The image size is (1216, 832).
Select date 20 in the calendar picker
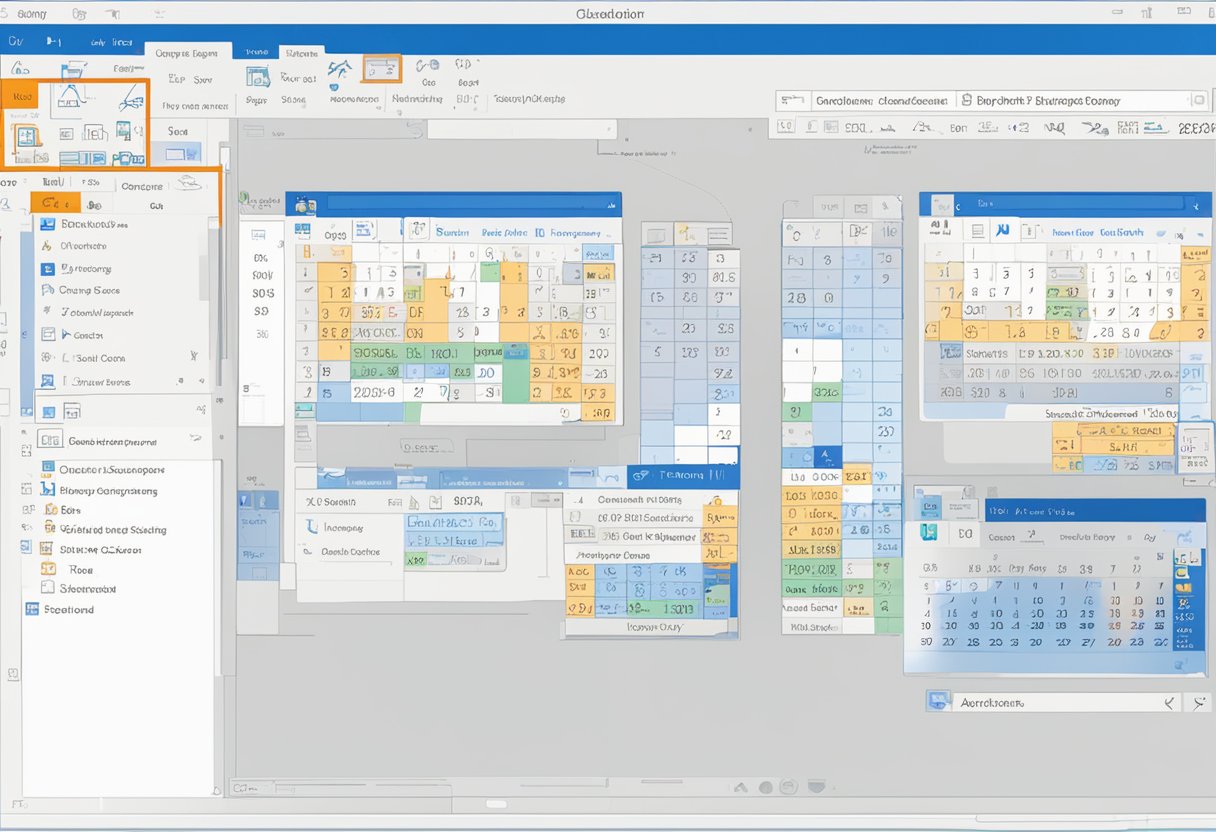coord(995,642)
